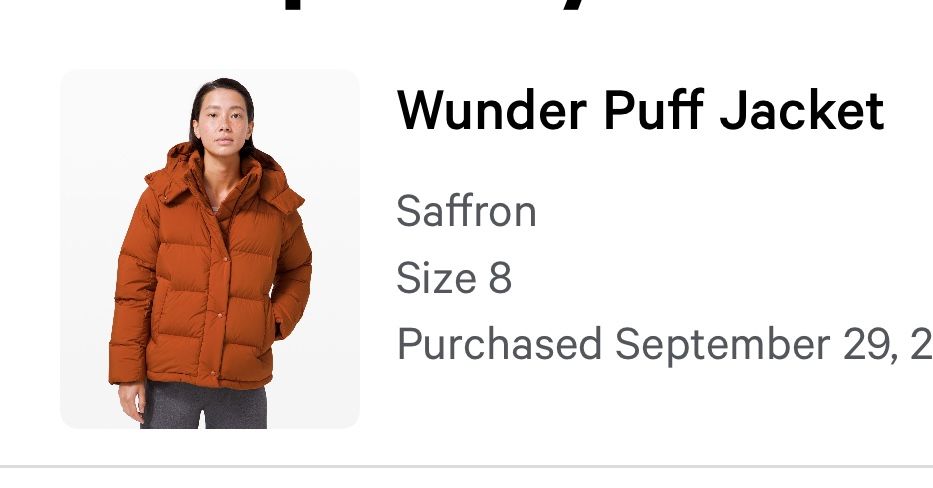Viewport: 933px width, 488px height.
Task: Open the Wunder Puff Jacket product thumbnail
Action: (x=209, y=249)
